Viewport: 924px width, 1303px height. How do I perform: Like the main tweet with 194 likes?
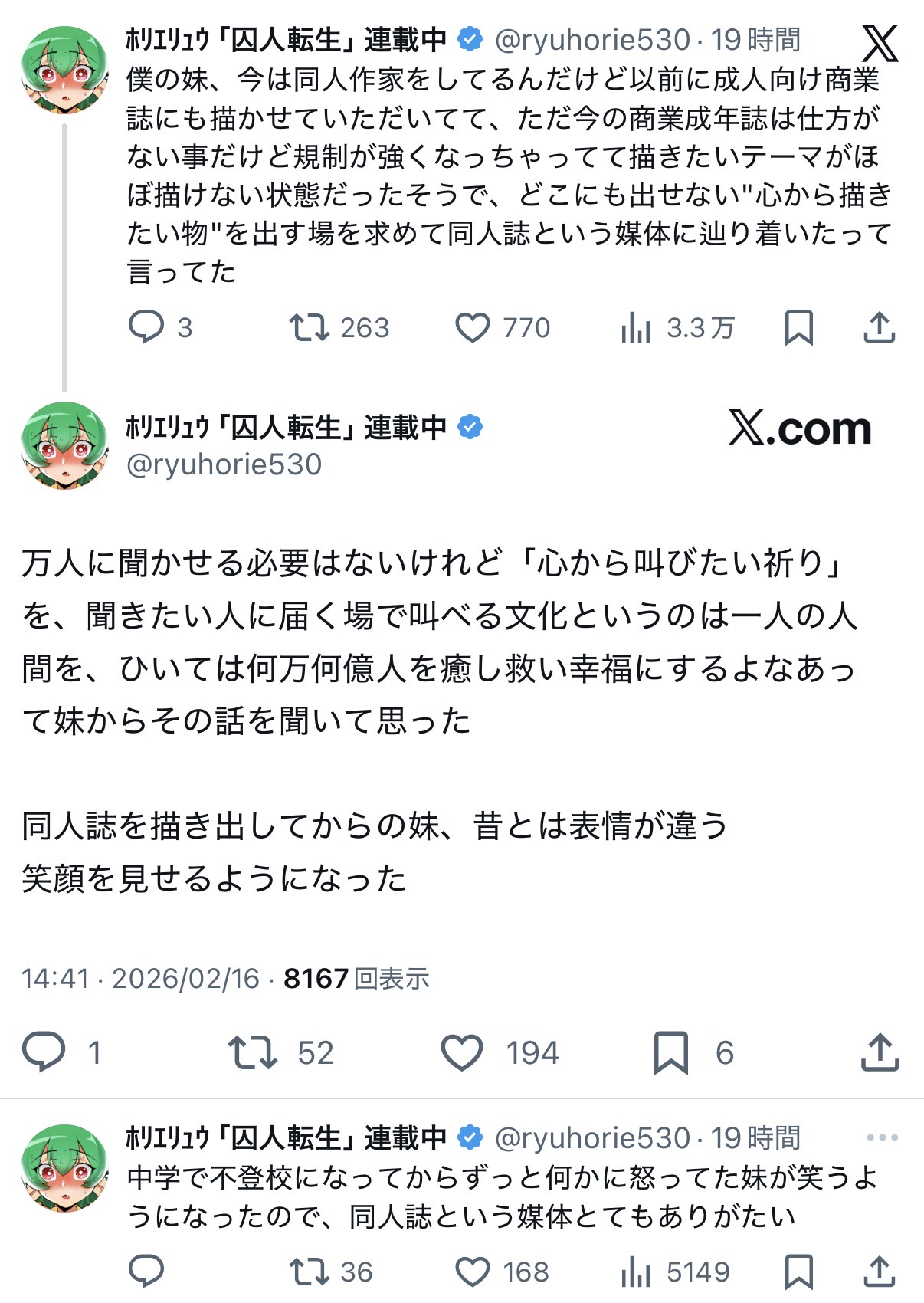pos(462,1052)
